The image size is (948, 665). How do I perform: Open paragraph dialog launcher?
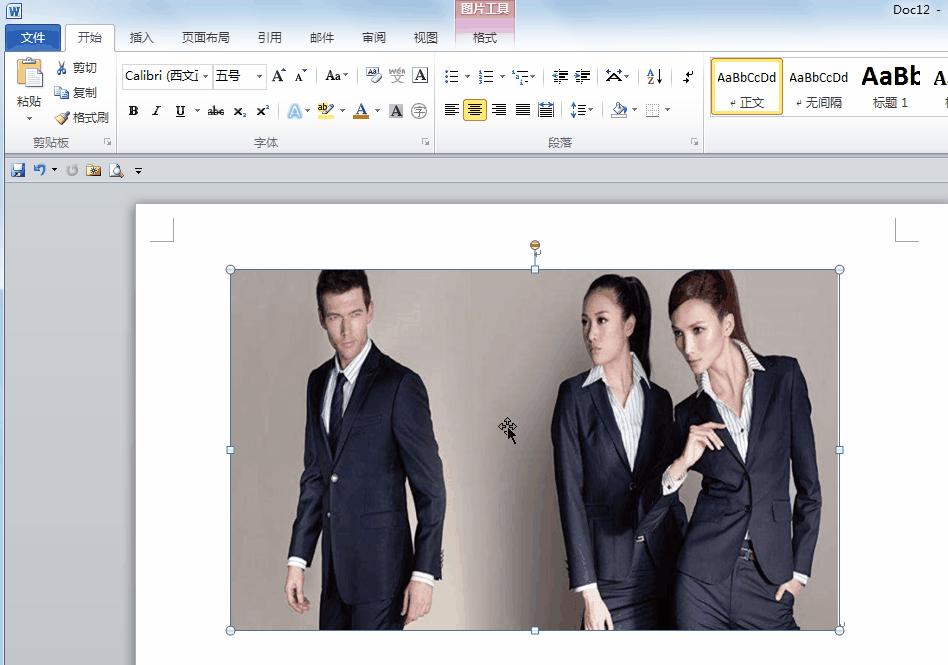point(695,142)
